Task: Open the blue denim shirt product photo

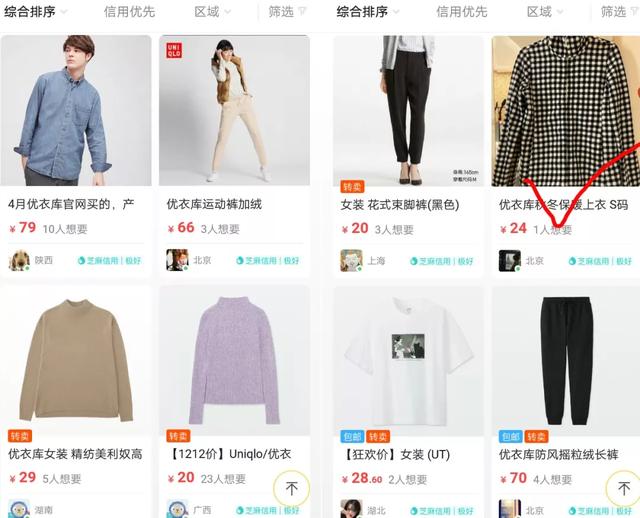Action: point(76,111)
